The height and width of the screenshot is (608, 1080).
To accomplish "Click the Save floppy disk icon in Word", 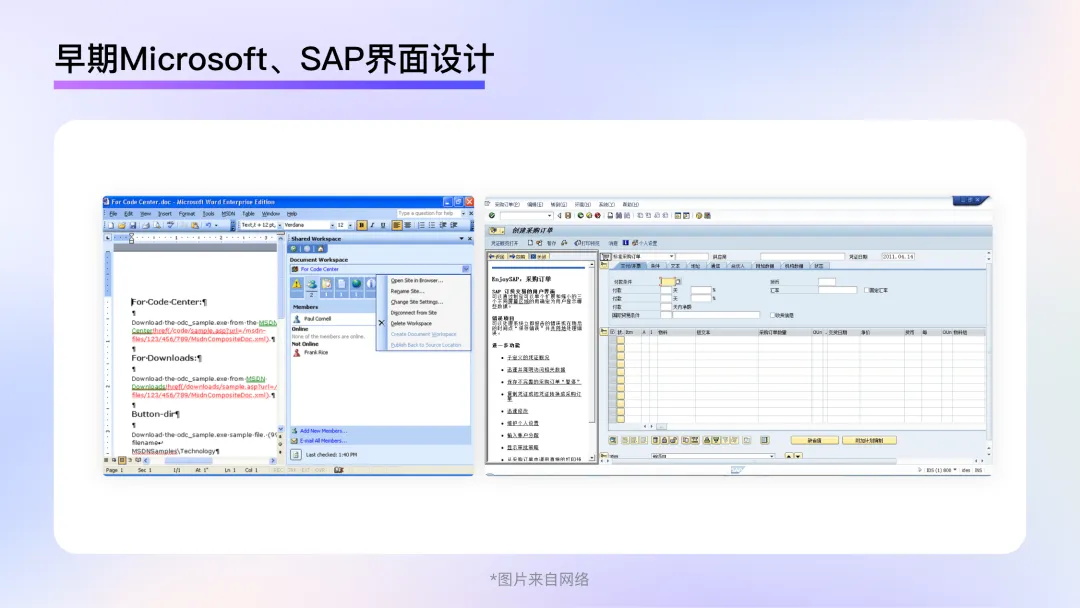I will [131, 225].
